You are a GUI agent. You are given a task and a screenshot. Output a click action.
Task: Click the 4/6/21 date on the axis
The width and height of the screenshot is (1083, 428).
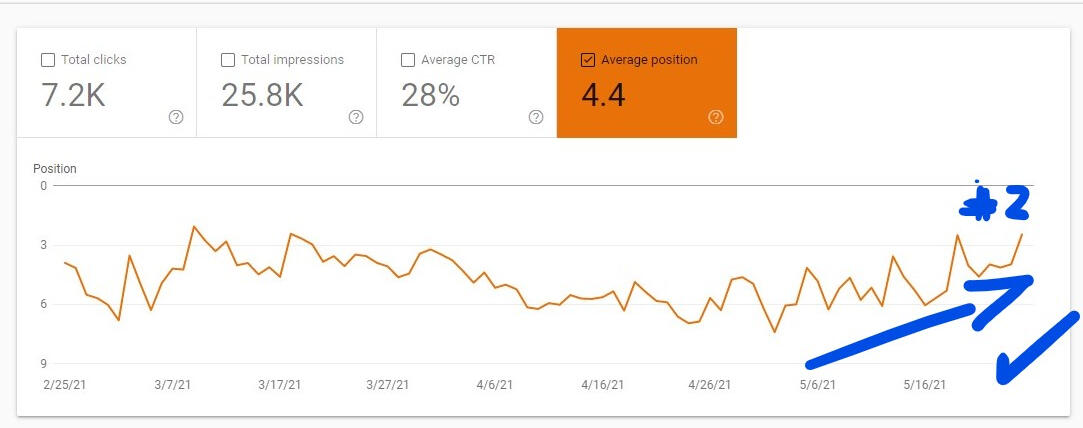tap(495, 385)
